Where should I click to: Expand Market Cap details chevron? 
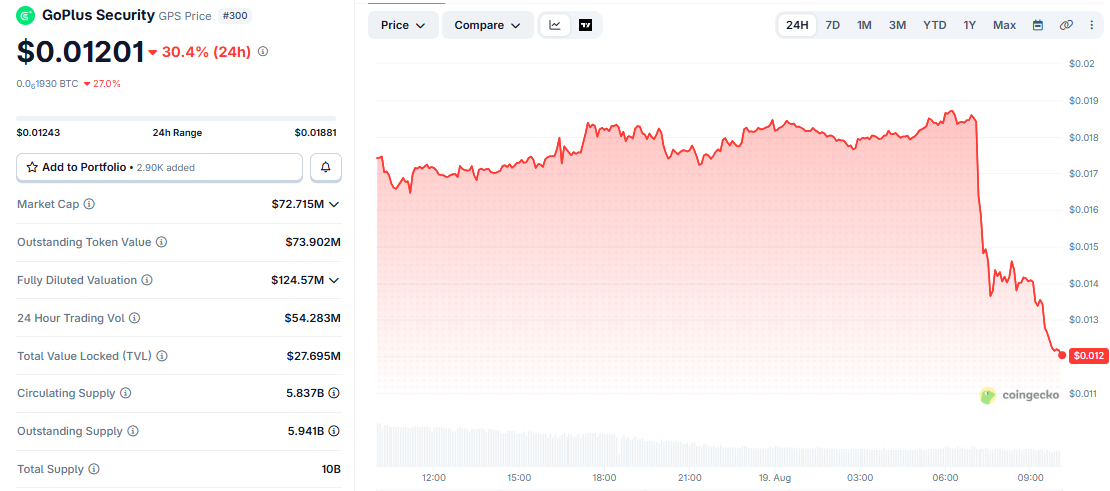pos(335,204)
